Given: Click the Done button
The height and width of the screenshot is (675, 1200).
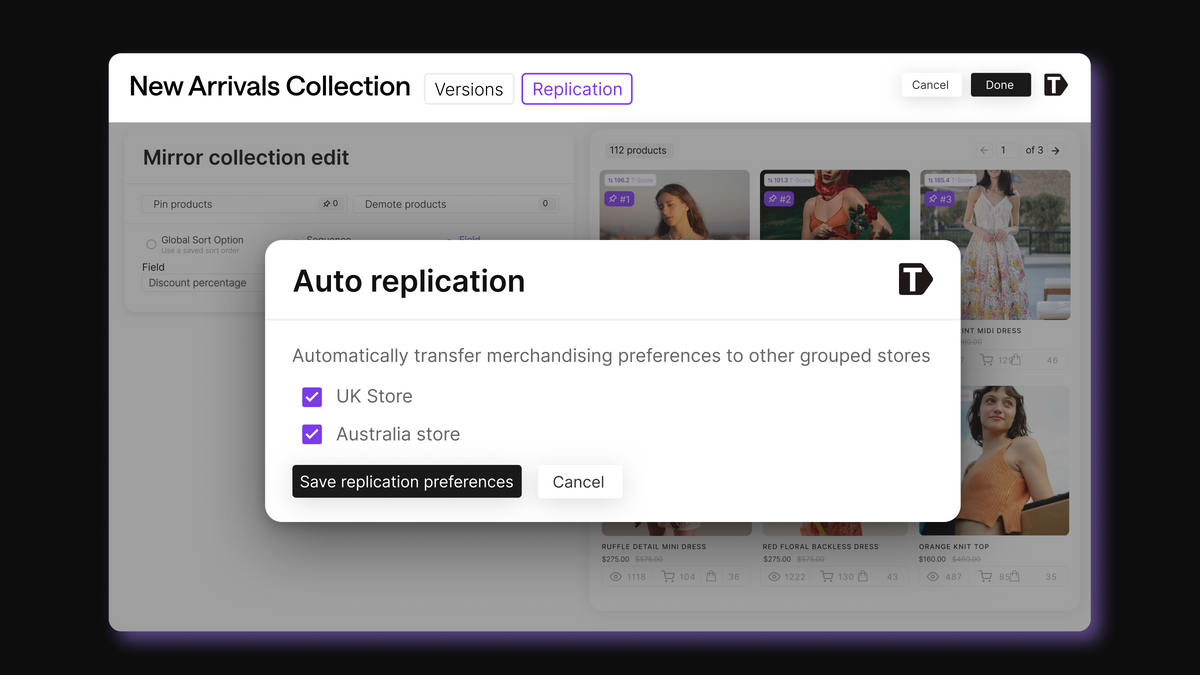Looking at the screenshot, I should click(1000, 85).
